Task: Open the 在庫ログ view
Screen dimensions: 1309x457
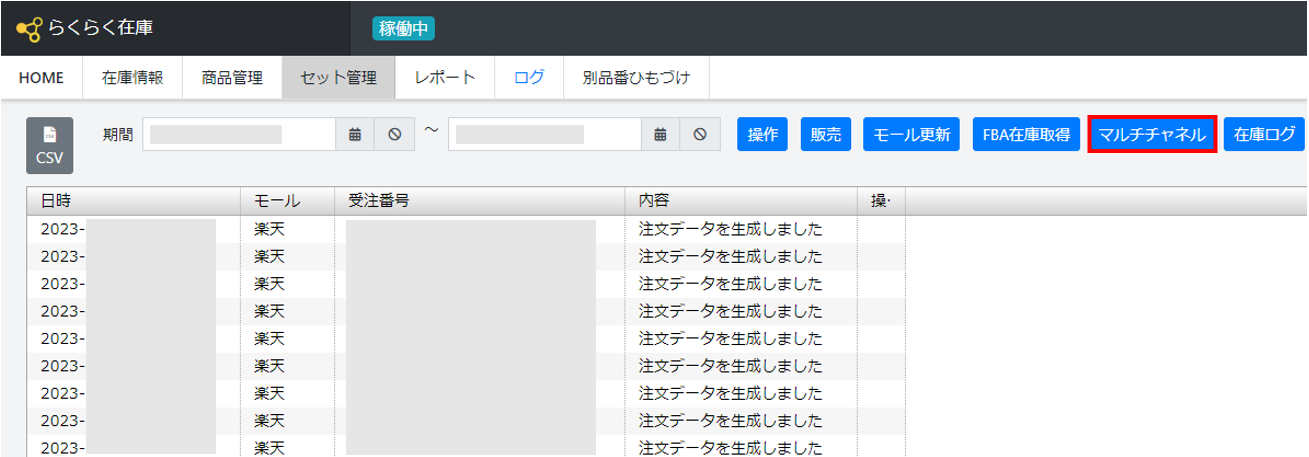Action: click(x=1264, y=134)
